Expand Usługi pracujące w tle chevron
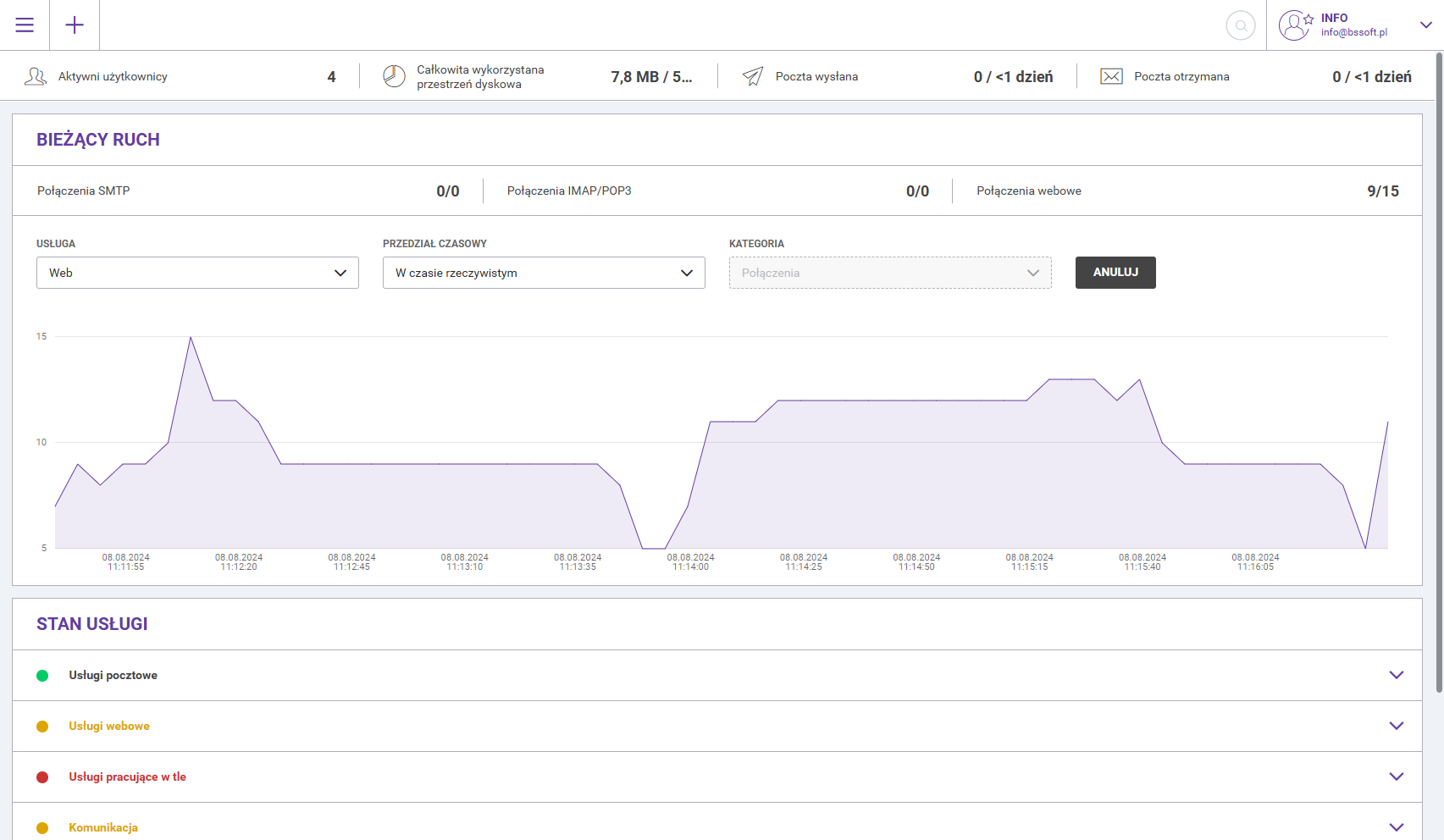 [1396, 776]
